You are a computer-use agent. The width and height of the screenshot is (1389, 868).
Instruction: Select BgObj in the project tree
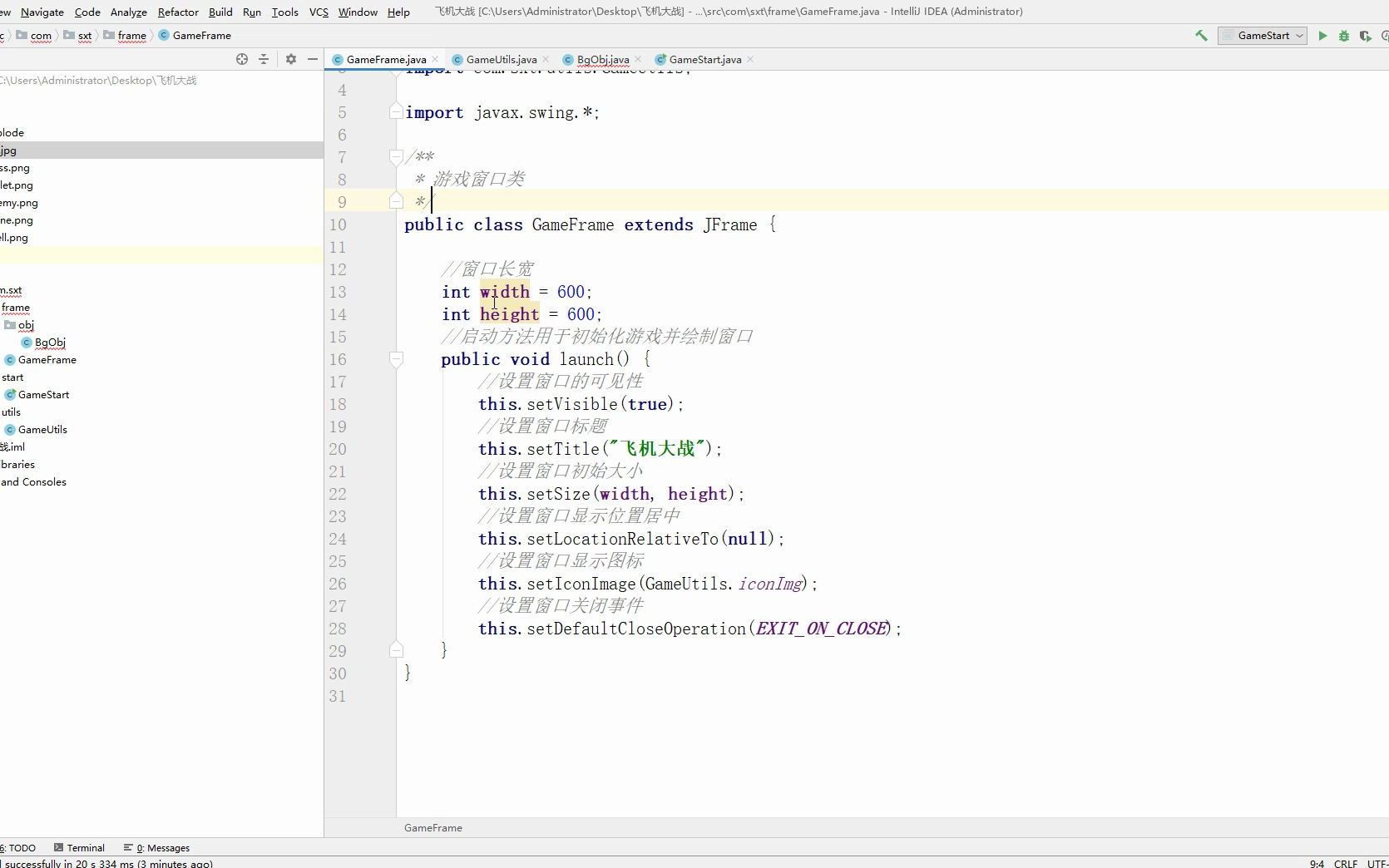coord(50,343)
